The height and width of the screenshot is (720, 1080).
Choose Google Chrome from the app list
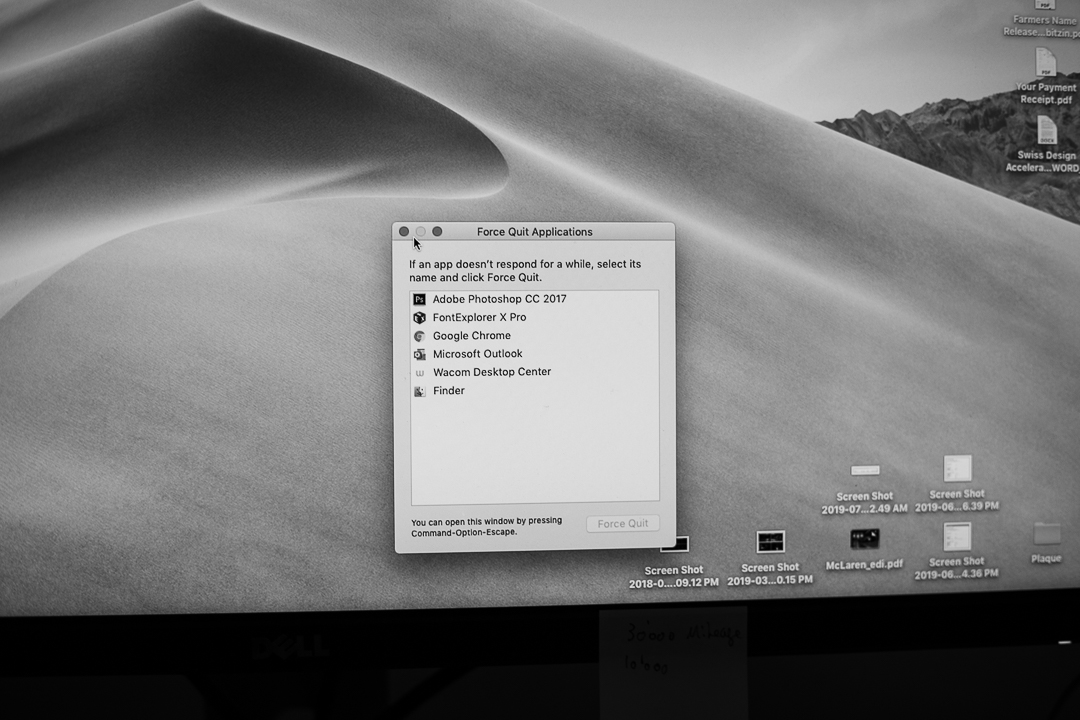[x=534, y=336]
